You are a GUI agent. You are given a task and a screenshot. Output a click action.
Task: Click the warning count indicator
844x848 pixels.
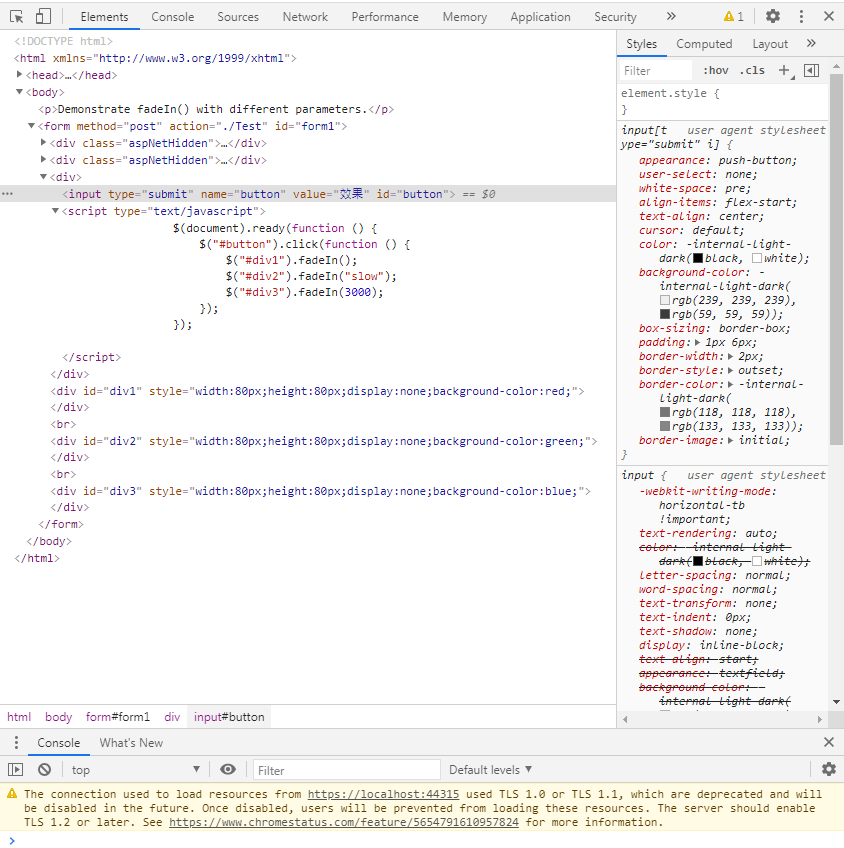pyautogui.click(x=734, y=17)
